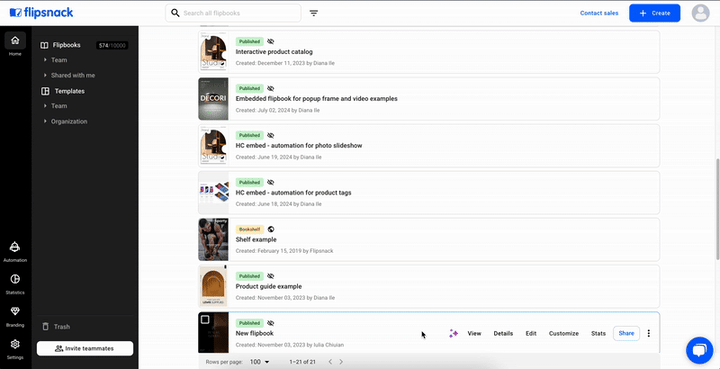Select Customize for New flipbook

564,334
